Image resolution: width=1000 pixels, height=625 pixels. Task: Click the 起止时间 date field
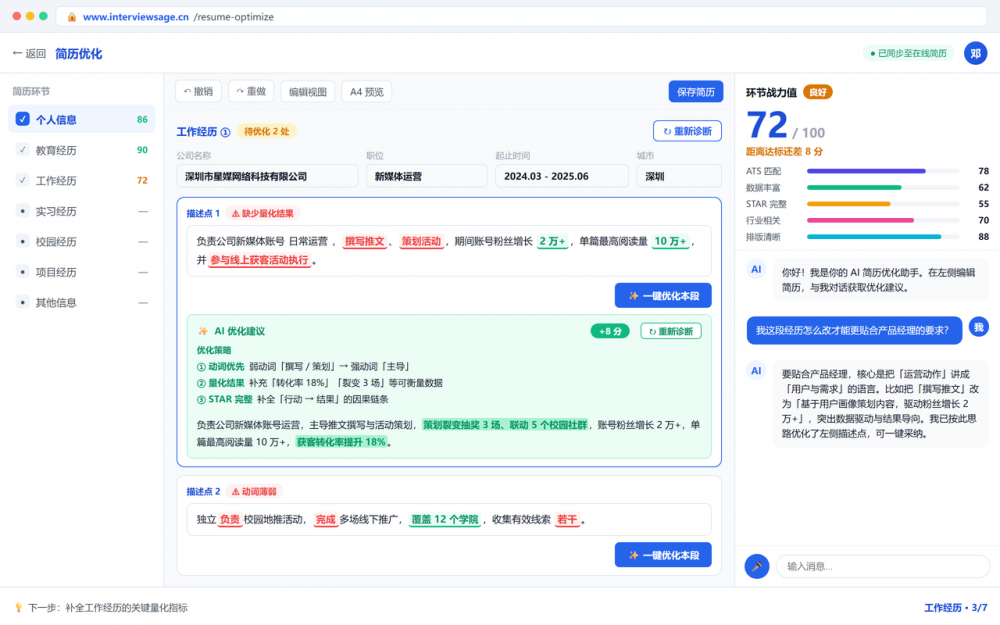[x=562, y=176]
